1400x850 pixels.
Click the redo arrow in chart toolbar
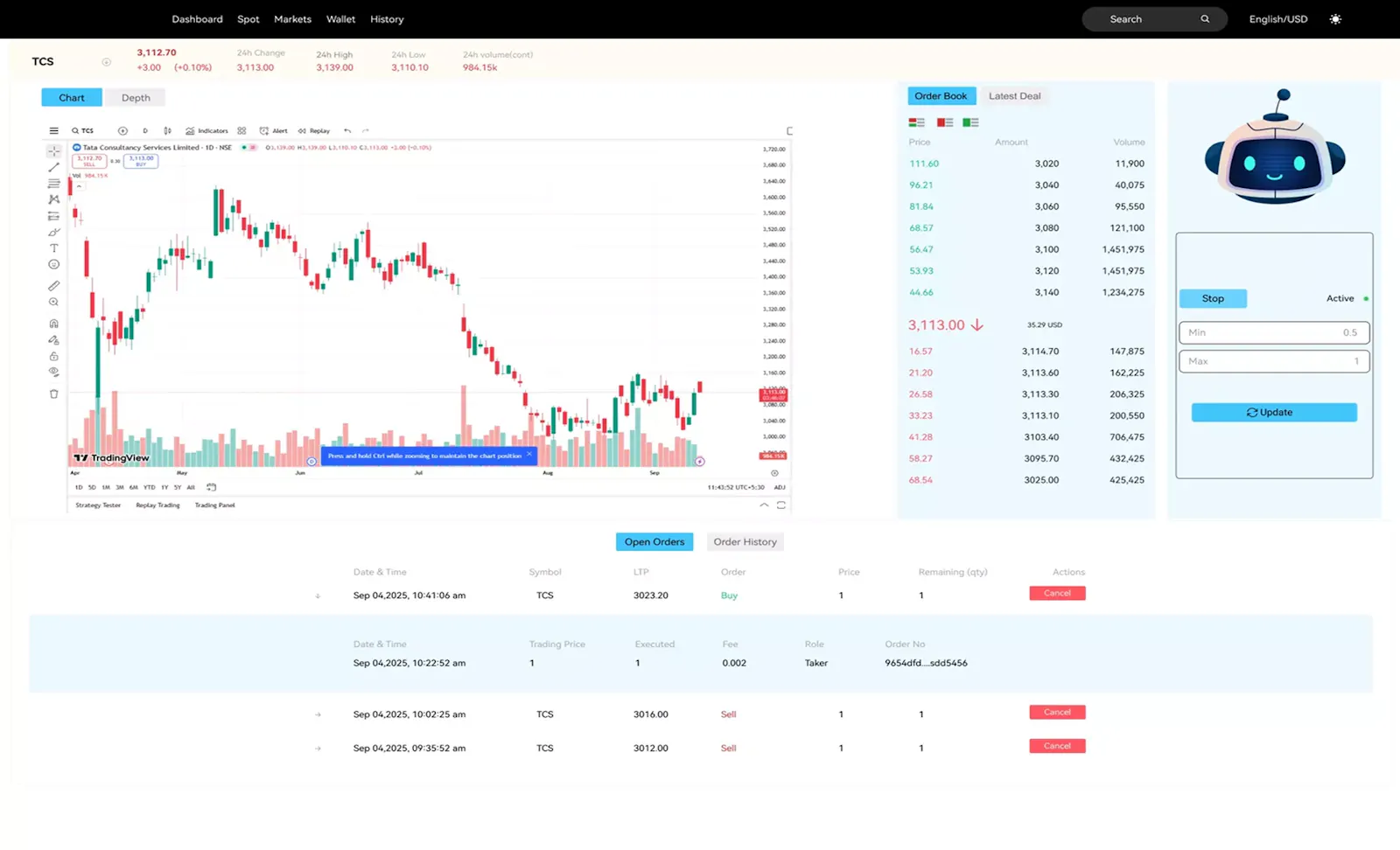point(365,131)
